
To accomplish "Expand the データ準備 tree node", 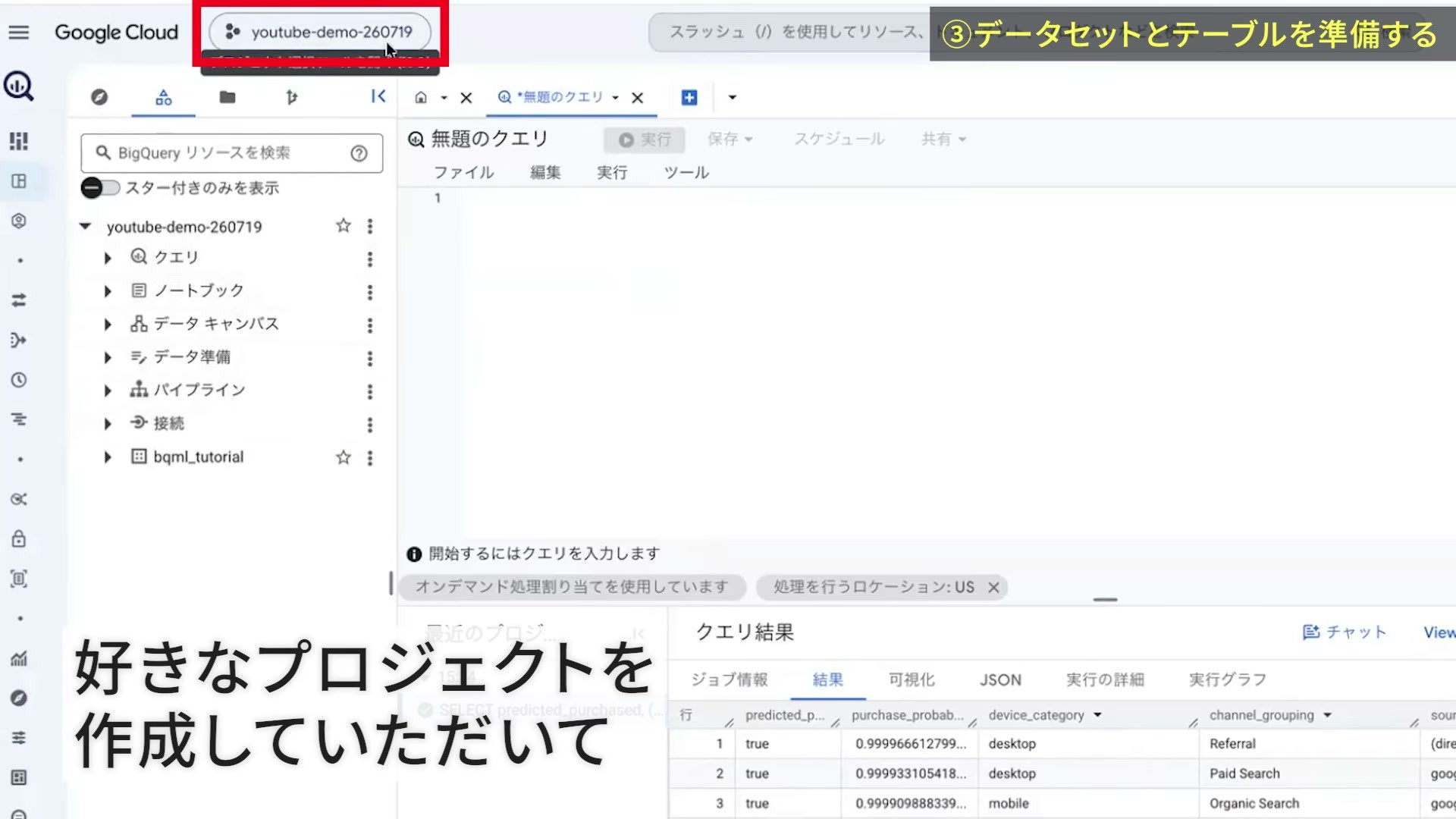I will point(108,357).
